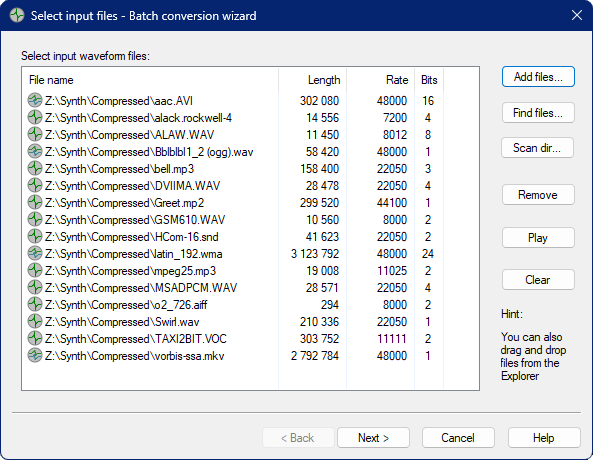The image size is (593, 460).
Task: Click the waveform icon beside aac.AVI
Action: pos(35,101)
